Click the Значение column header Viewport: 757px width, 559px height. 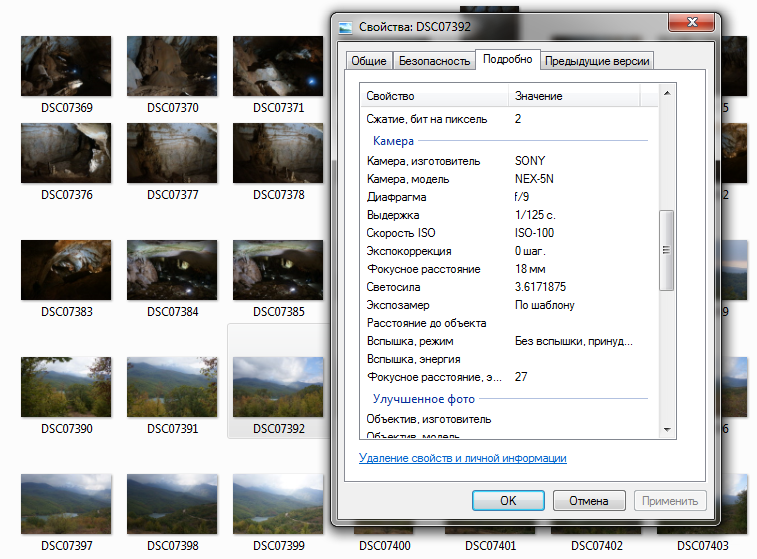(575, 96)
